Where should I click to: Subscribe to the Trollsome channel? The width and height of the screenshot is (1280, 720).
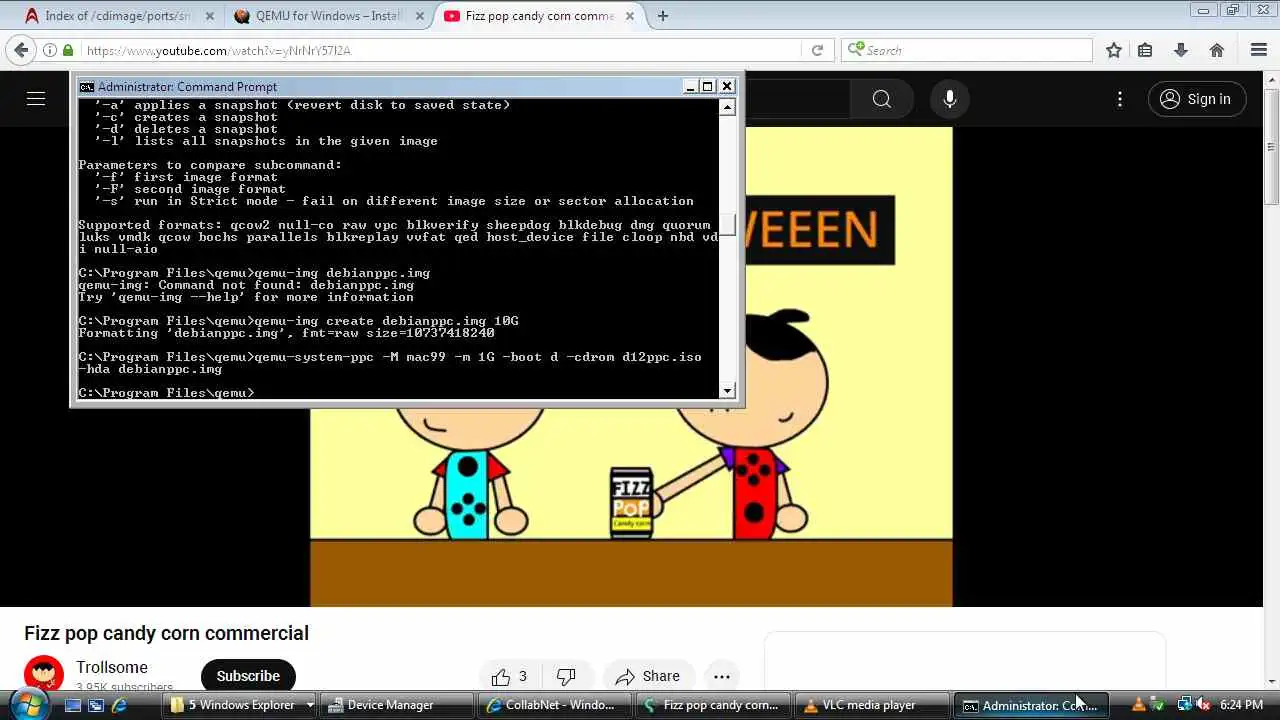click(248, 676)
